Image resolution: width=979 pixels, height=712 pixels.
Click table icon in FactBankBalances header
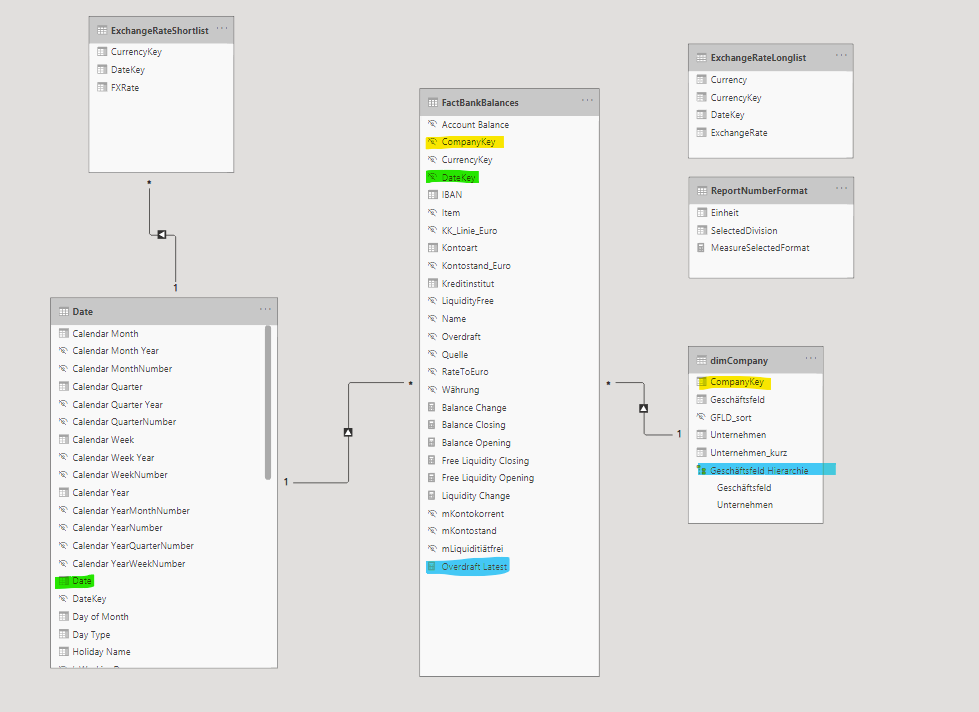(x=433, y=102)
